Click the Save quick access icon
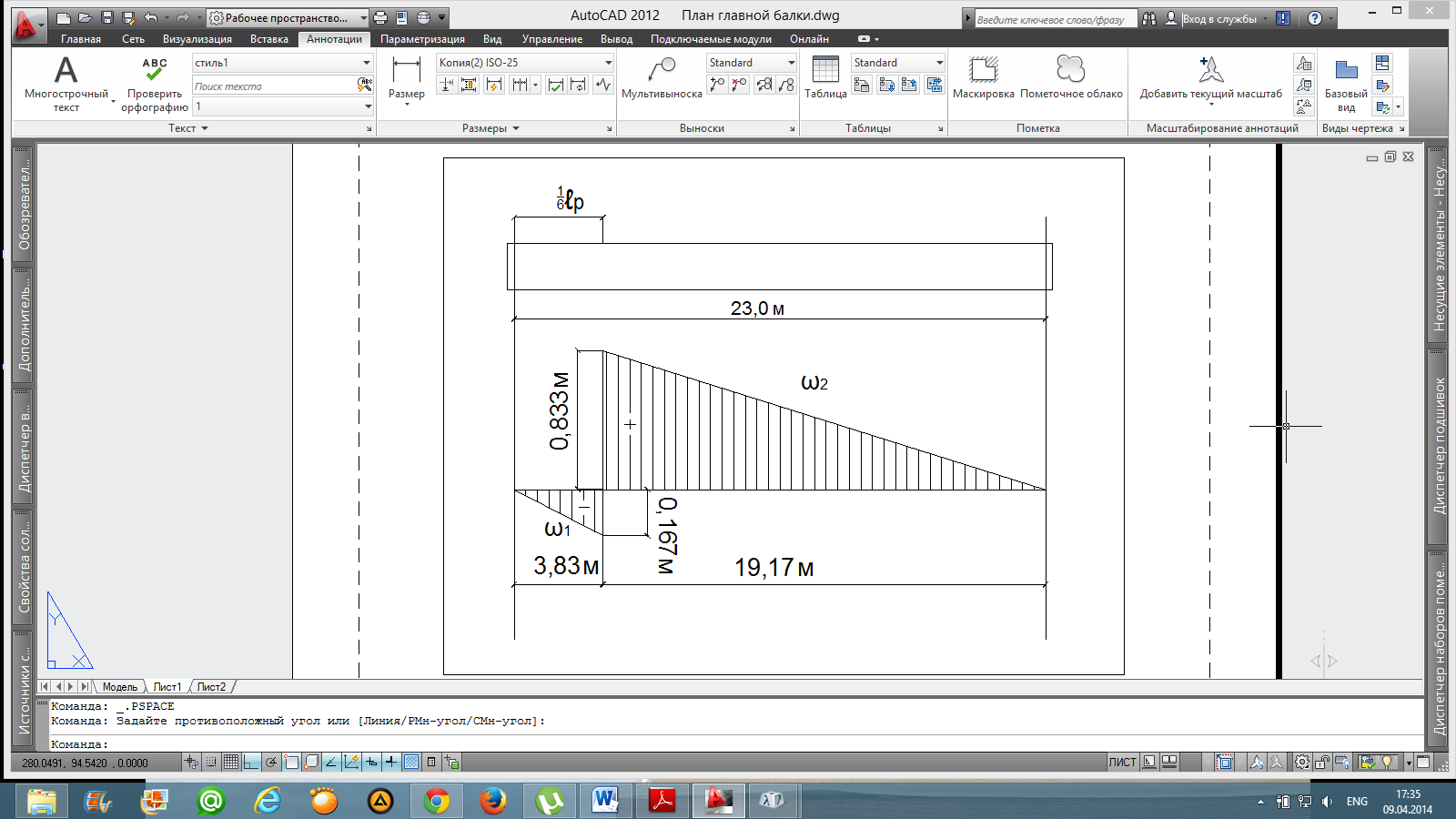This screenshot has width=1456, height=819. (x=106, y=17)
